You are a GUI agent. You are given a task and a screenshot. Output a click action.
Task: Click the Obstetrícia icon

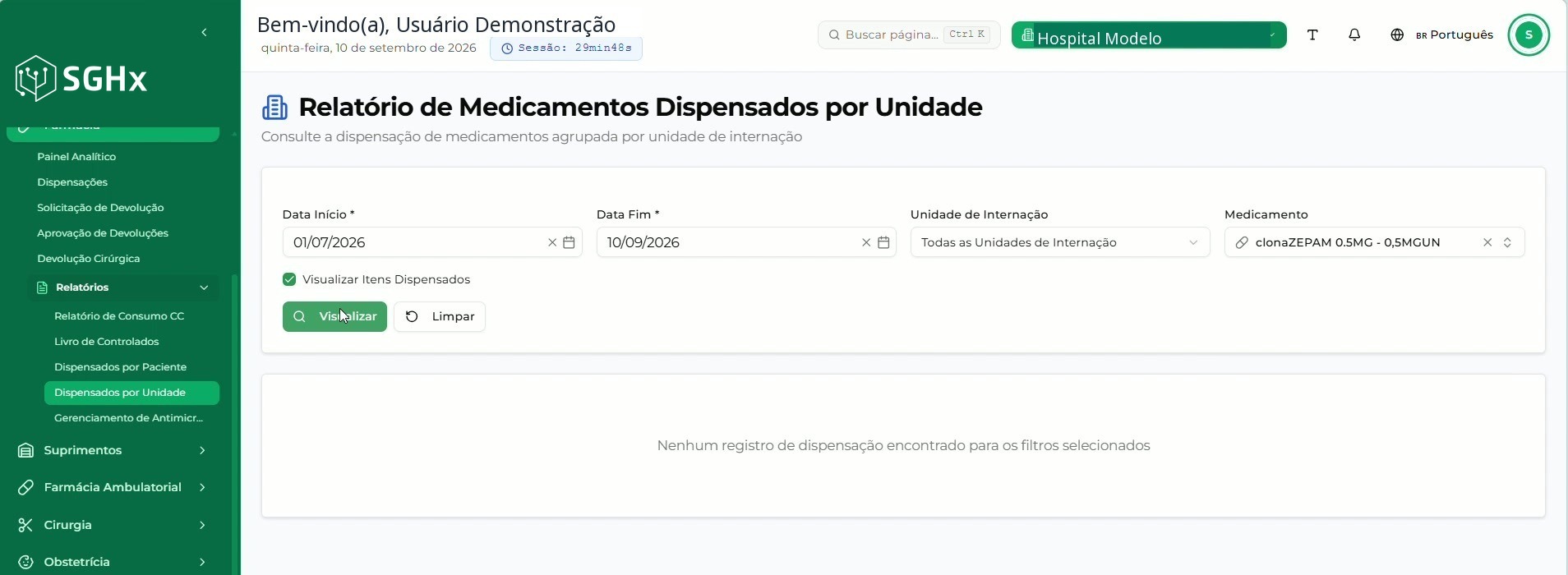click(x=25, y=562)
